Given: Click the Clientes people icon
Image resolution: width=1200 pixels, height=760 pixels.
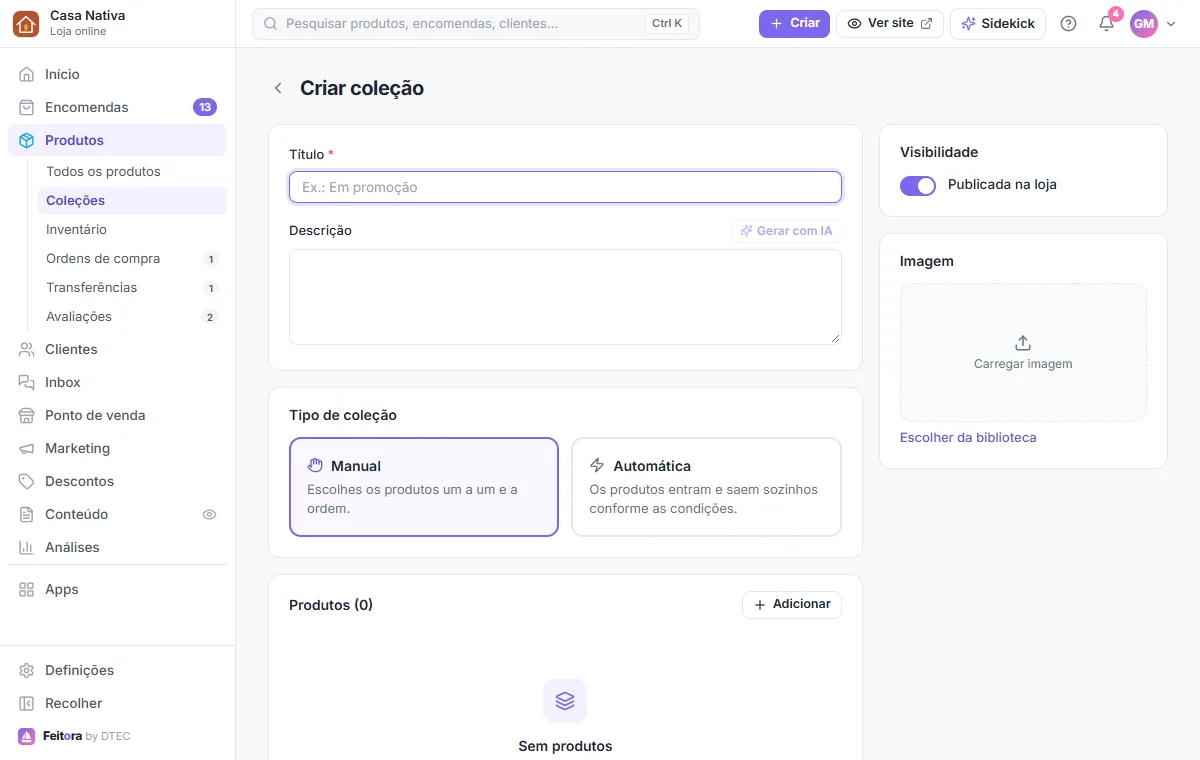Looking at the screenshot, I should click(27, 349).
